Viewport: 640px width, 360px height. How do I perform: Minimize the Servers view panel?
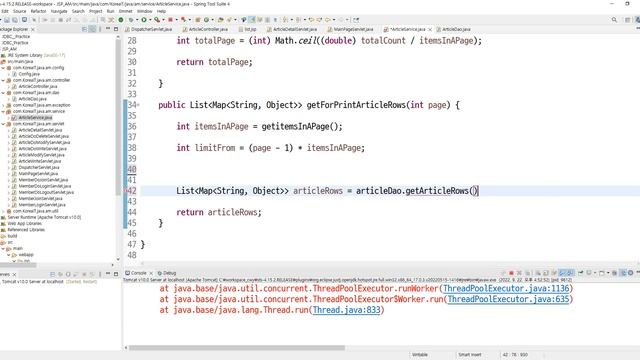click(108, 274)
